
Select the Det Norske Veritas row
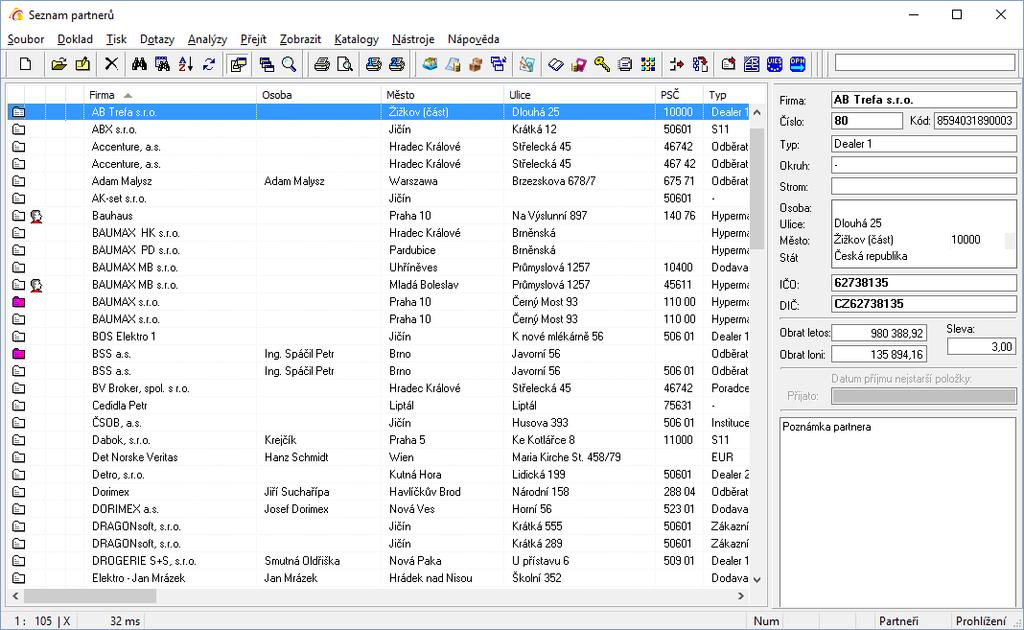(379, 457)
